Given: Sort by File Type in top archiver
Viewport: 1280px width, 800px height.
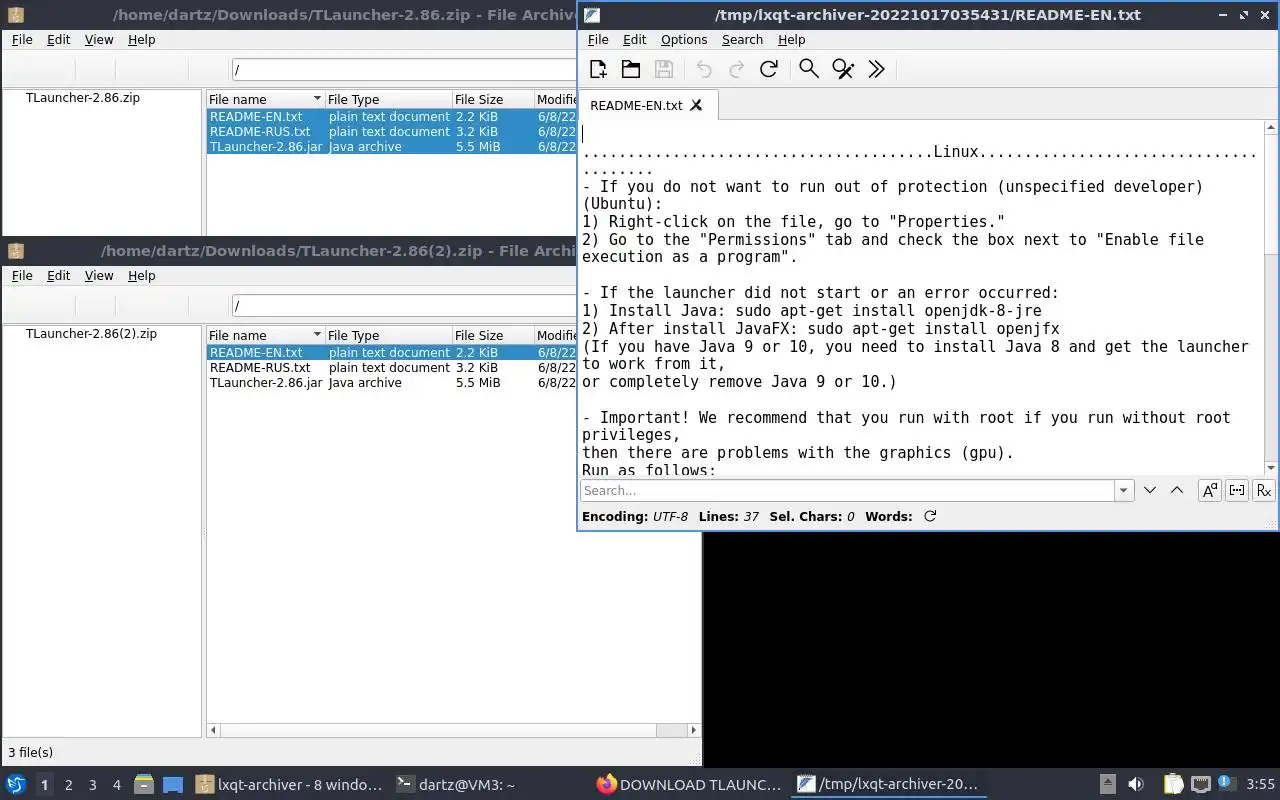Looking at the screenshot, I should (388, 99).
